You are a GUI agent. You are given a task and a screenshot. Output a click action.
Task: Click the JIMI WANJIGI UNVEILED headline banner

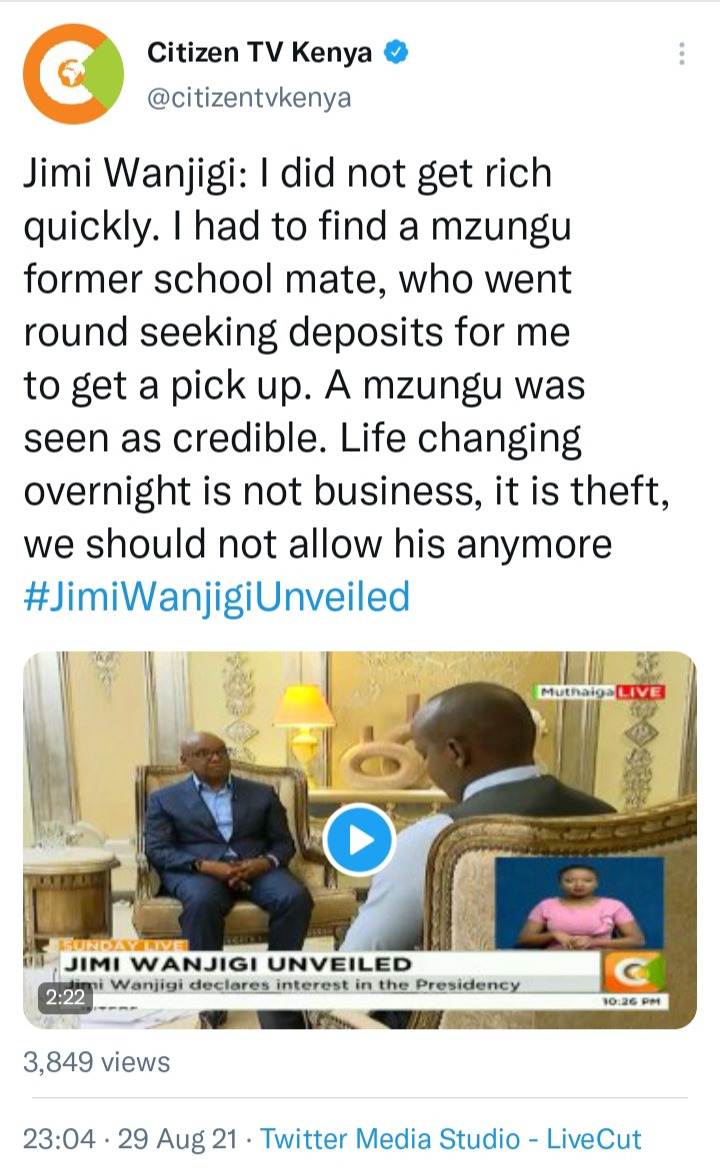click(x=238, y=964)
